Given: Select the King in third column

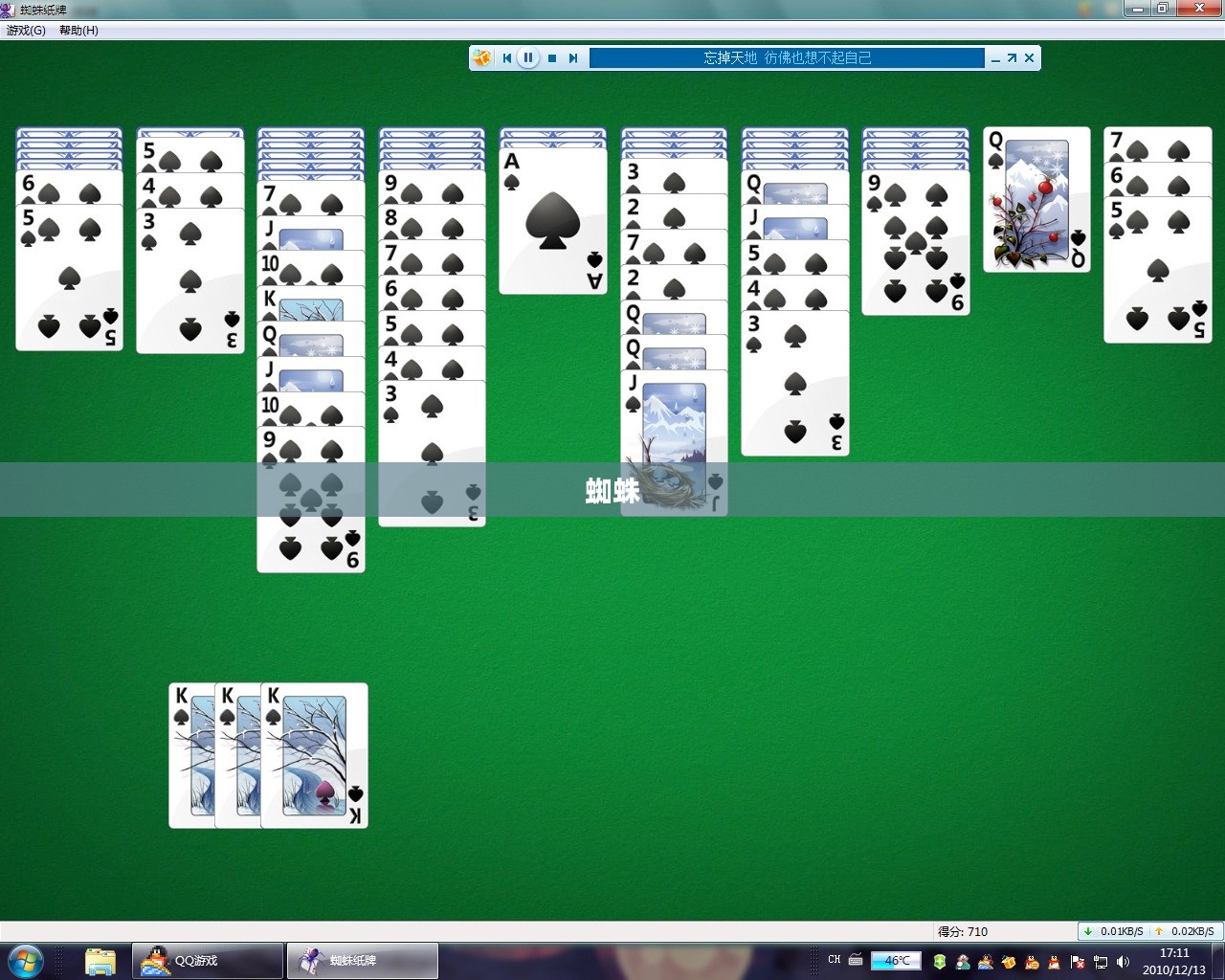Looking at the screenshot, I should point(311,303).
